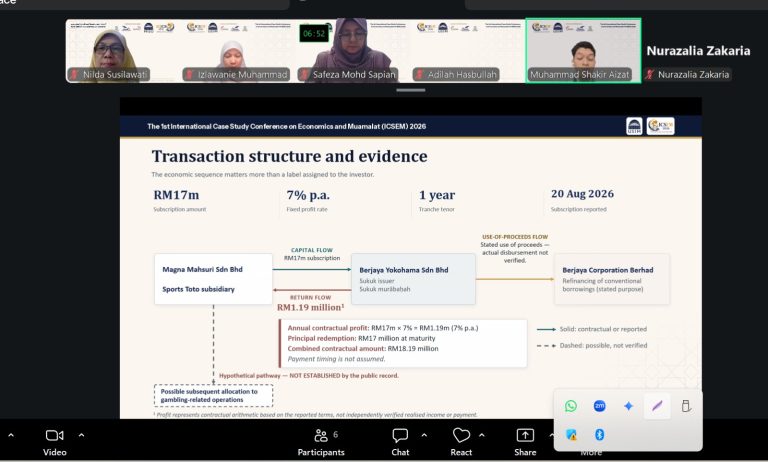The image size is (768, 462).
Task: Click the '1 year' tranche tenor
Action: (x=437, y=195)
